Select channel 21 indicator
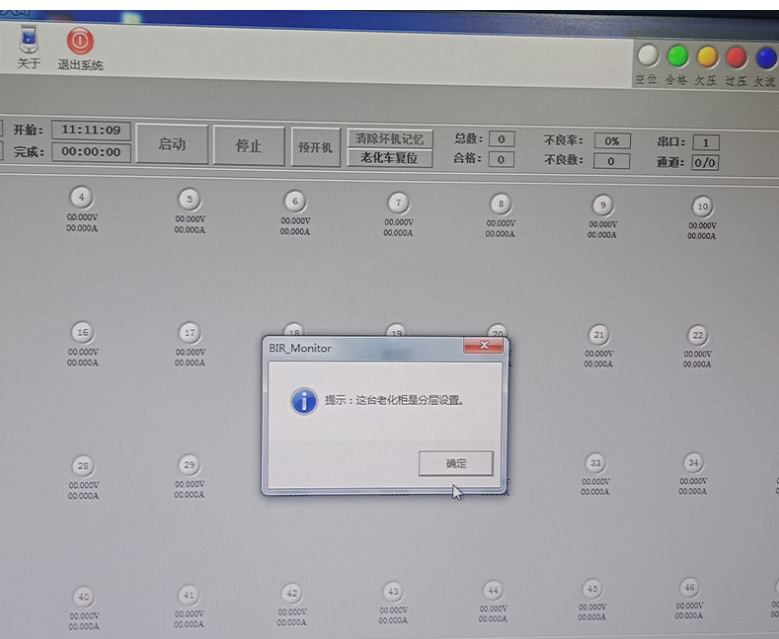 click(x=599, y=335)
